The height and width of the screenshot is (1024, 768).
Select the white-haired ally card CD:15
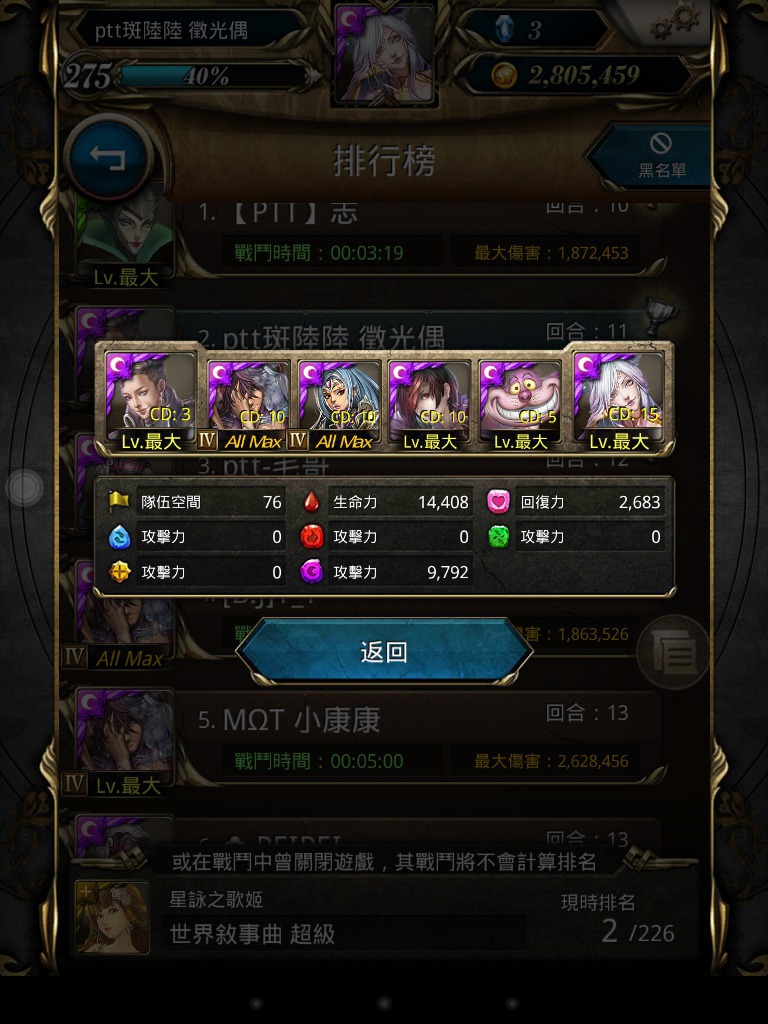tap(618, 402)
